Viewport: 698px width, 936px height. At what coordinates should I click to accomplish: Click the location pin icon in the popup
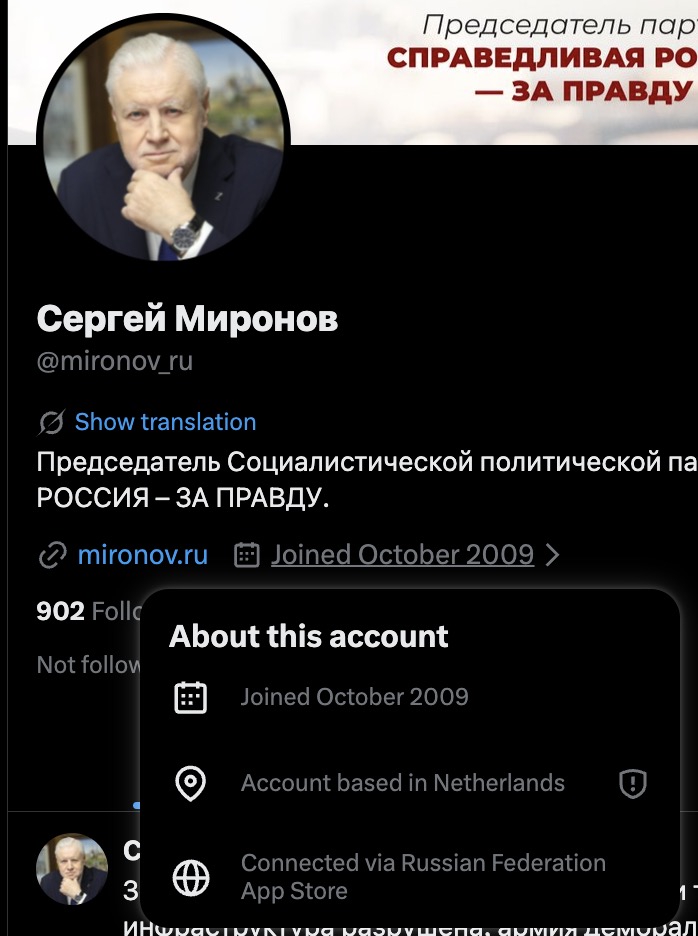pos(190,784)
